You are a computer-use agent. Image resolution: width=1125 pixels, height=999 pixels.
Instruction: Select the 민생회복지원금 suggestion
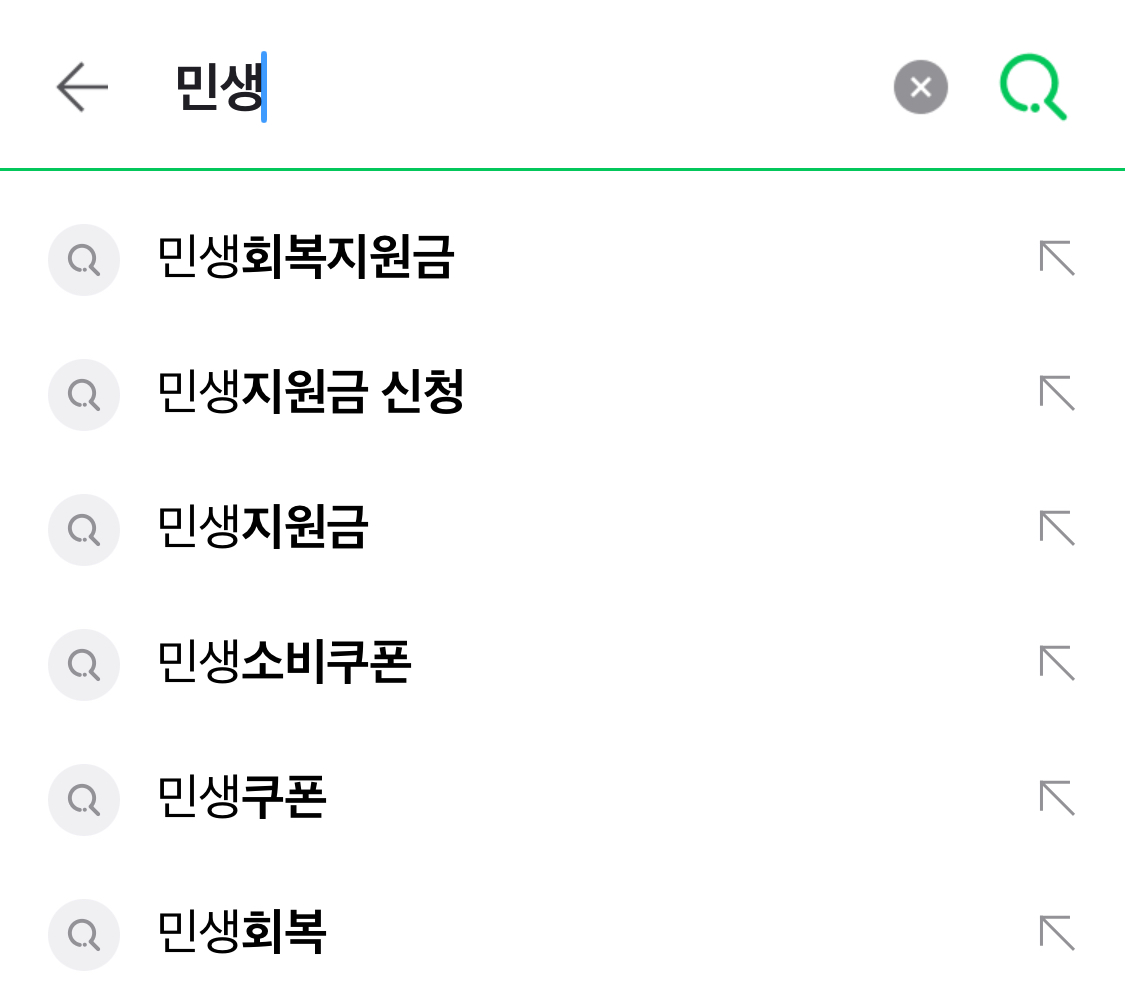click(x=306, y=259)
